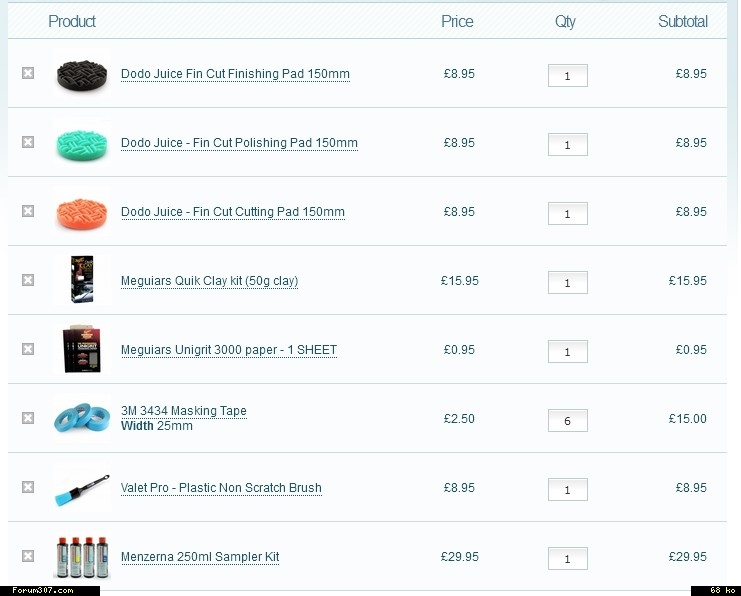Remove Menzerna 250ml Sampler Kit item
The height and width of the screenshot is (596, 741).
(x=28, y=556)
